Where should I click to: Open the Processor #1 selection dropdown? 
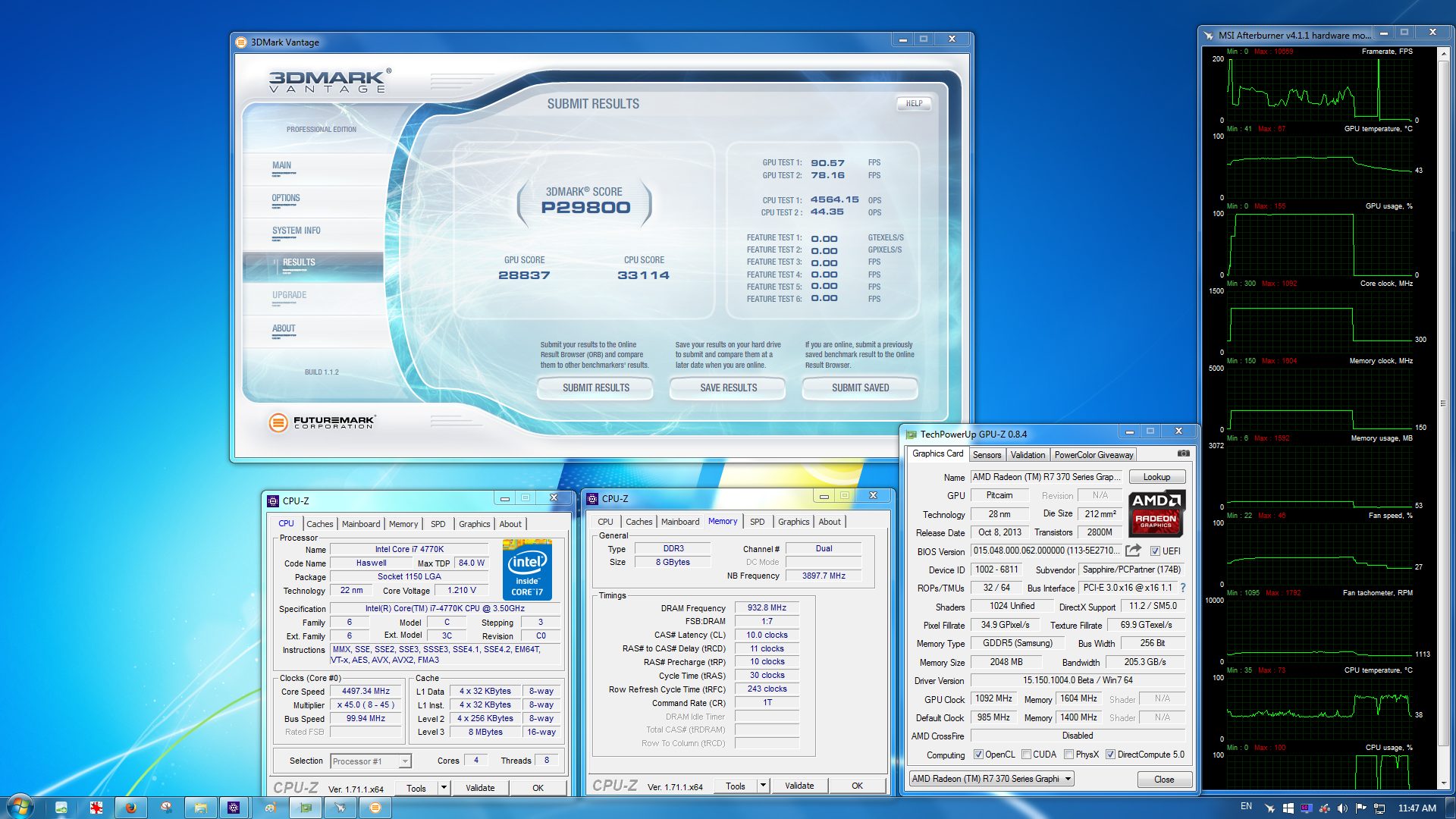(371, 761)
